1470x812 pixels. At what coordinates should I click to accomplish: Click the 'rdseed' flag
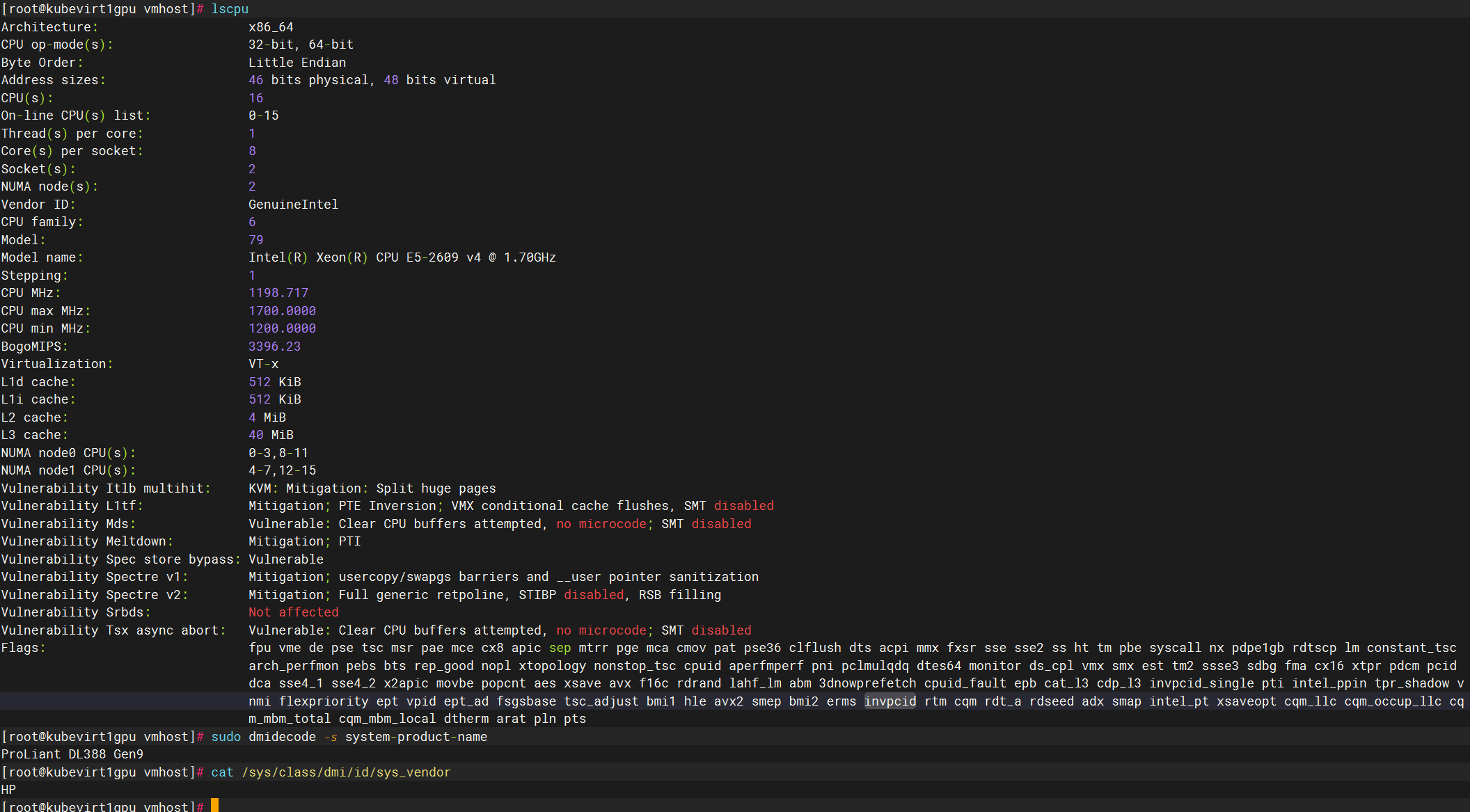pyautogui.click(x=1052, y=701)
